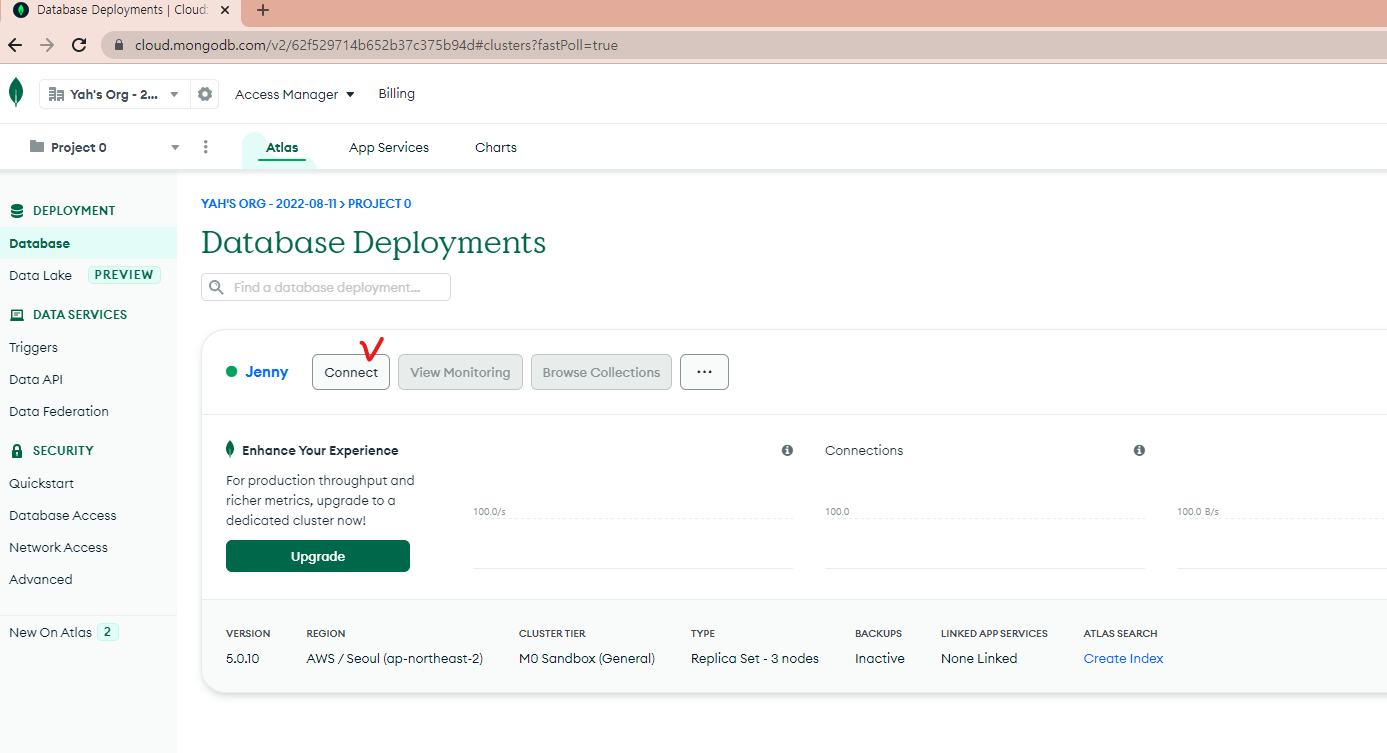Reload the page with refresh icon

click(x=79, y=45)
